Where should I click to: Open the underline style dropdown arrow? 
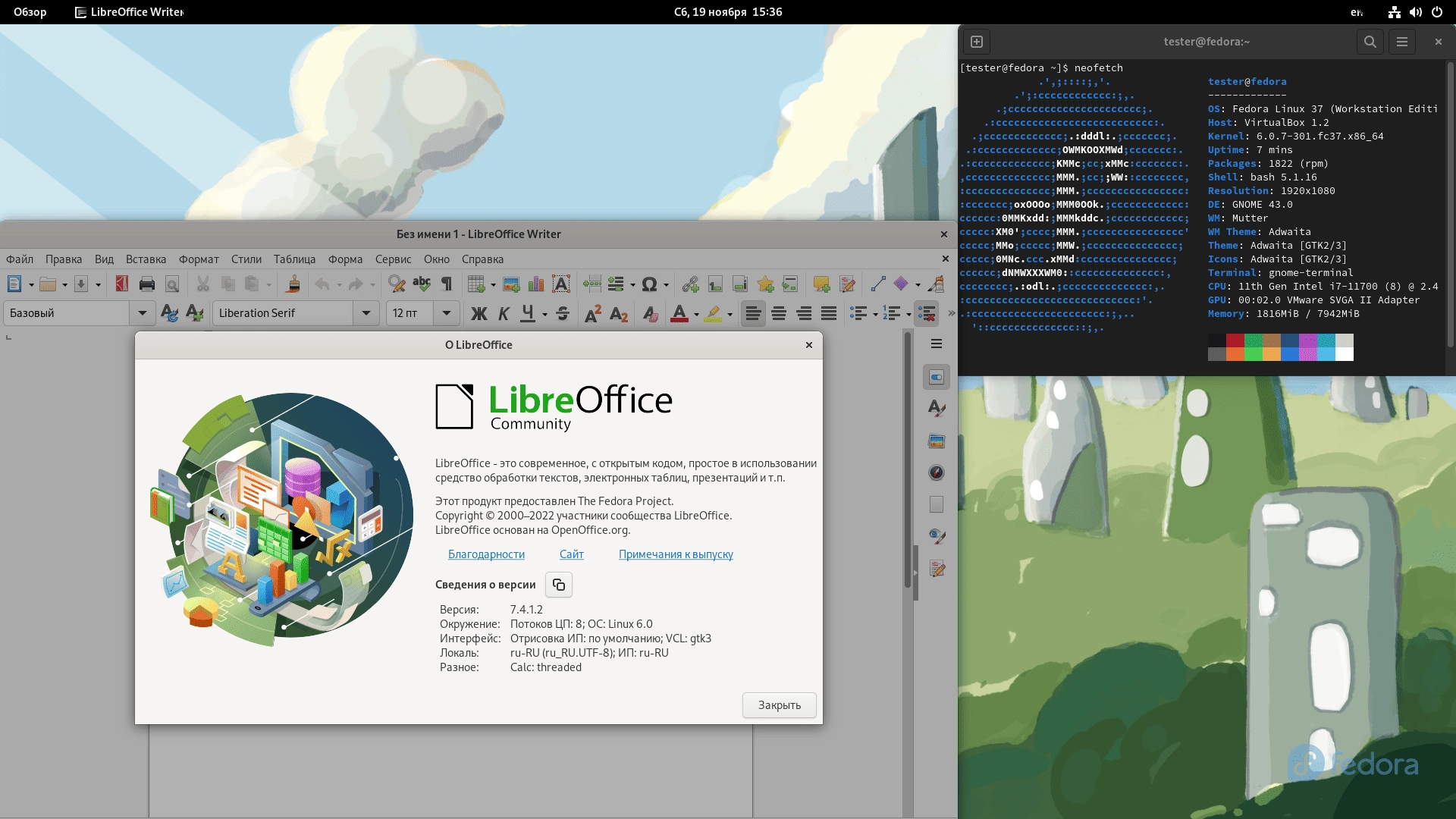[x=544, y=314]
